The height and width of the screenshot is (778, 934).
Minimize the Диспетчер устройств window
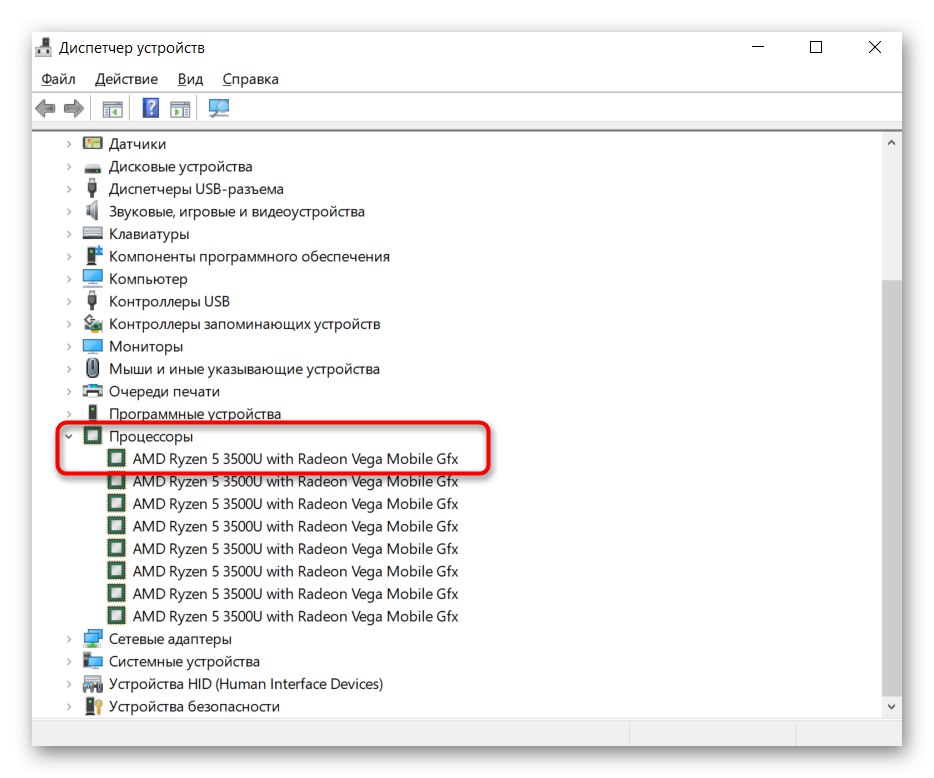[758, 47]
